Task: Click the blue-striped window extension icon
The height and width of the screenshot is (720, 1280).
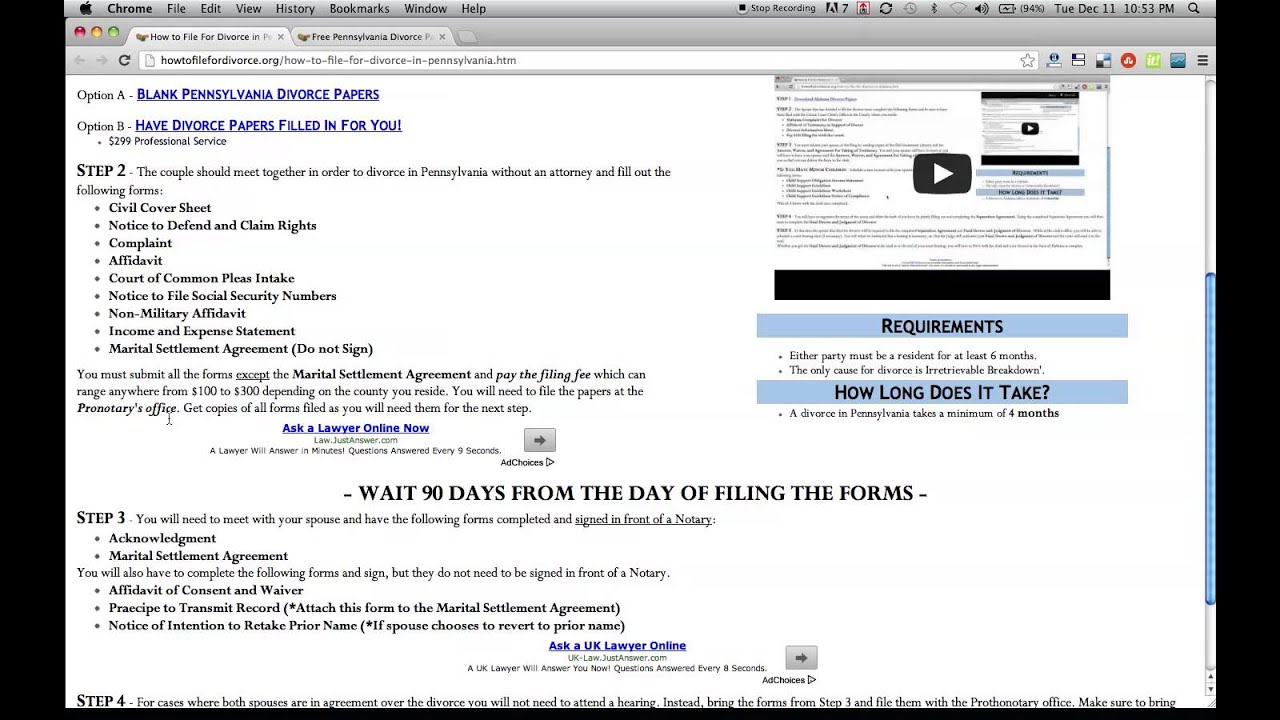Action: click(1078, 60)
